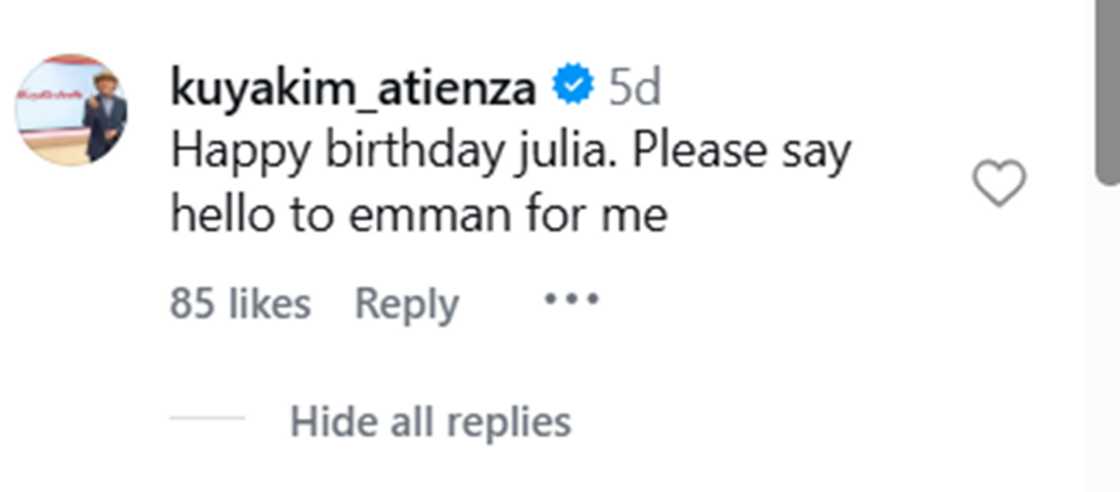View the 85 likes list
The width and height of the screenshot is (1120, 492).
(240, 303)
